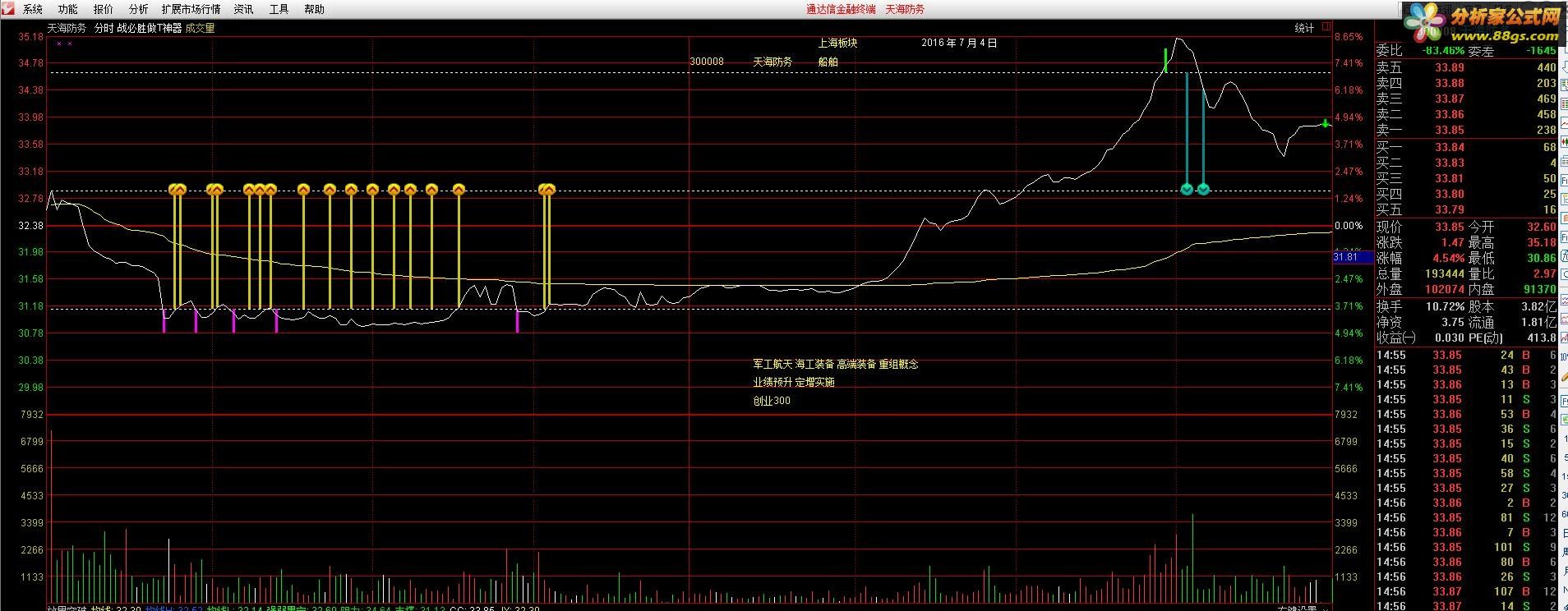Open the 系统 menu

point(33,9)
